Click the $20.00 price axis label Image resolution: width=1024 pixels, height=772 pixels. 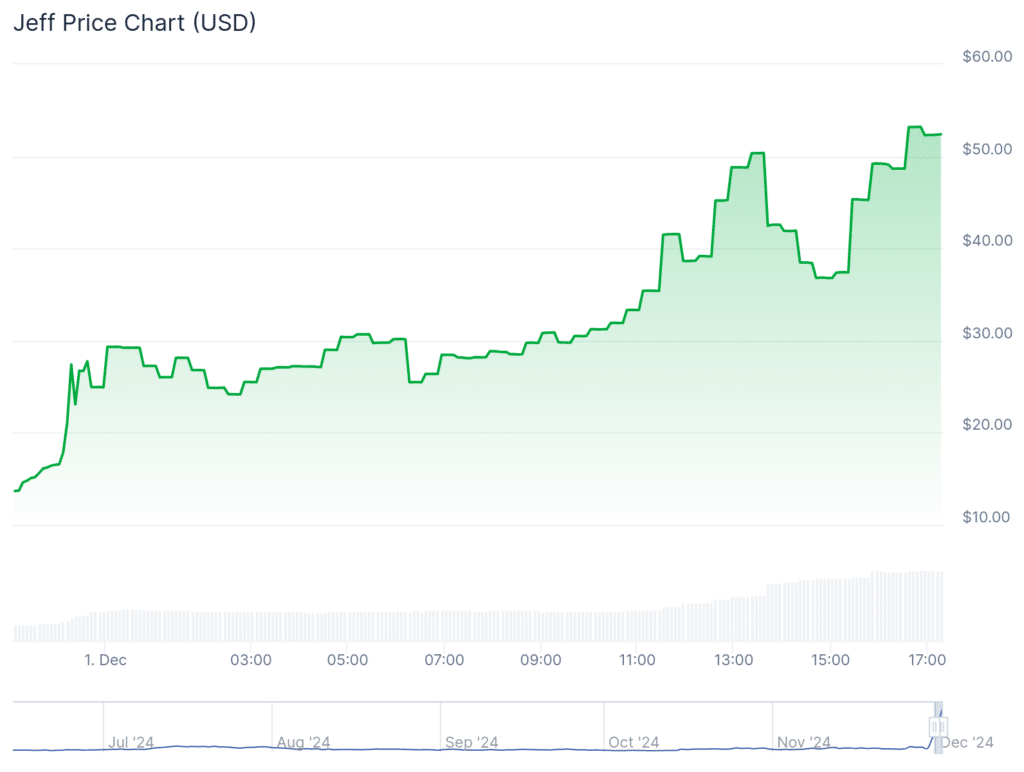tap(987, 425)
